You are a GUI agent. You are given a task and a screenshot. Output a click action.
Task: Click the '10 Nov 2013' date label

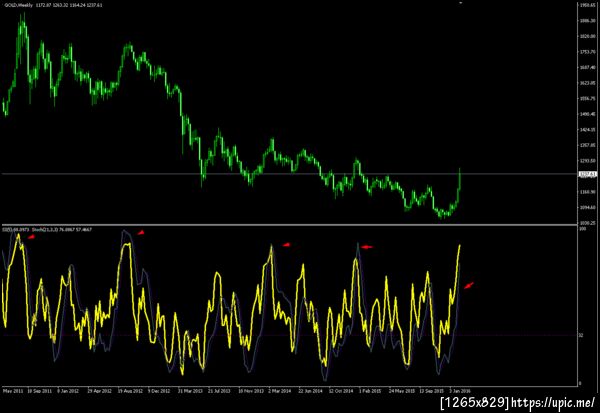pyautogui.click(x=251, y=391)
